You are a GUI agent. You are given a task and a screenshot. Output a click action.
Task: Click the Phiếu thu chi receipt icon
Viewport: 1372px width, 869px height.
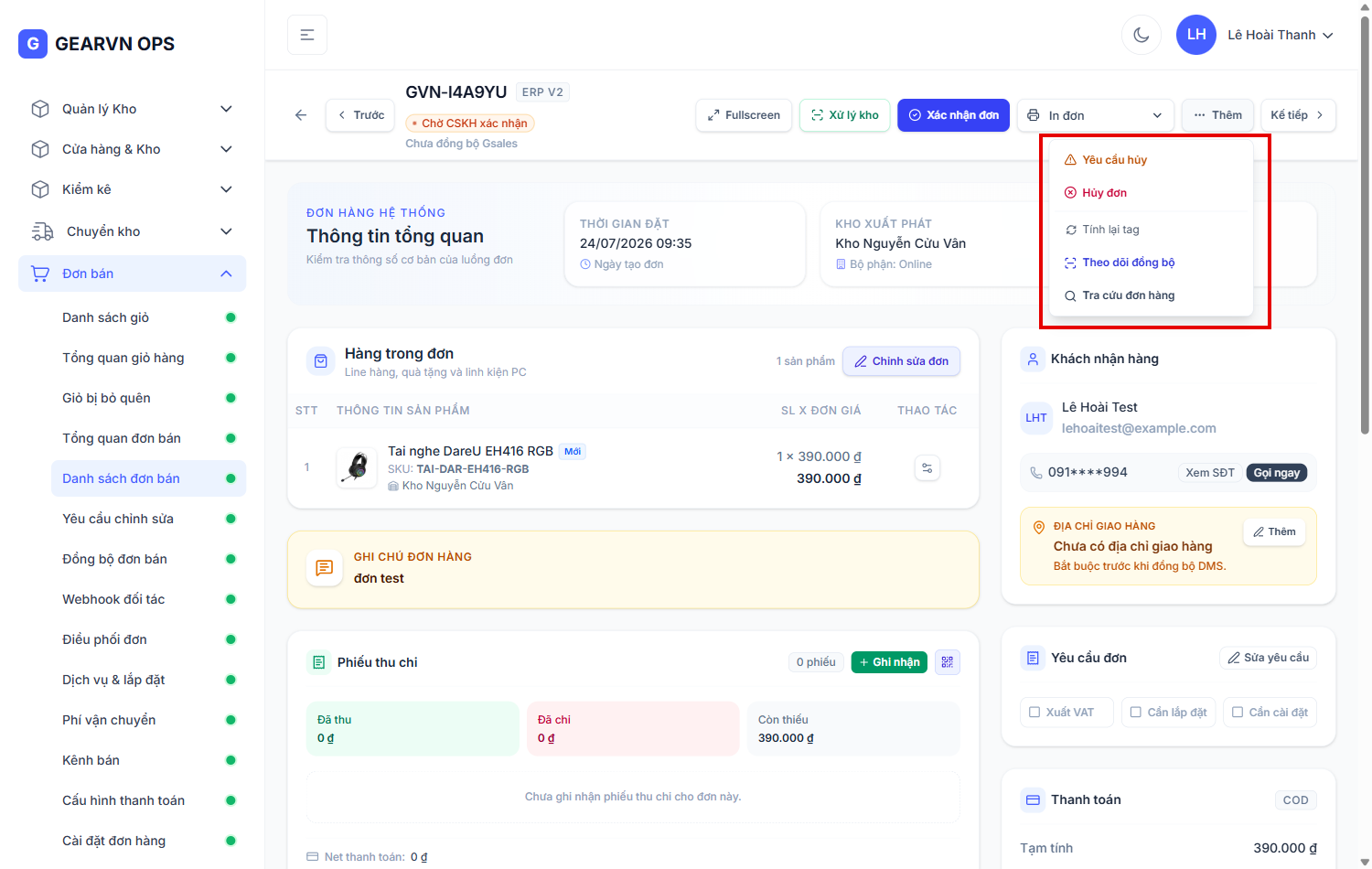click(318, 662)
